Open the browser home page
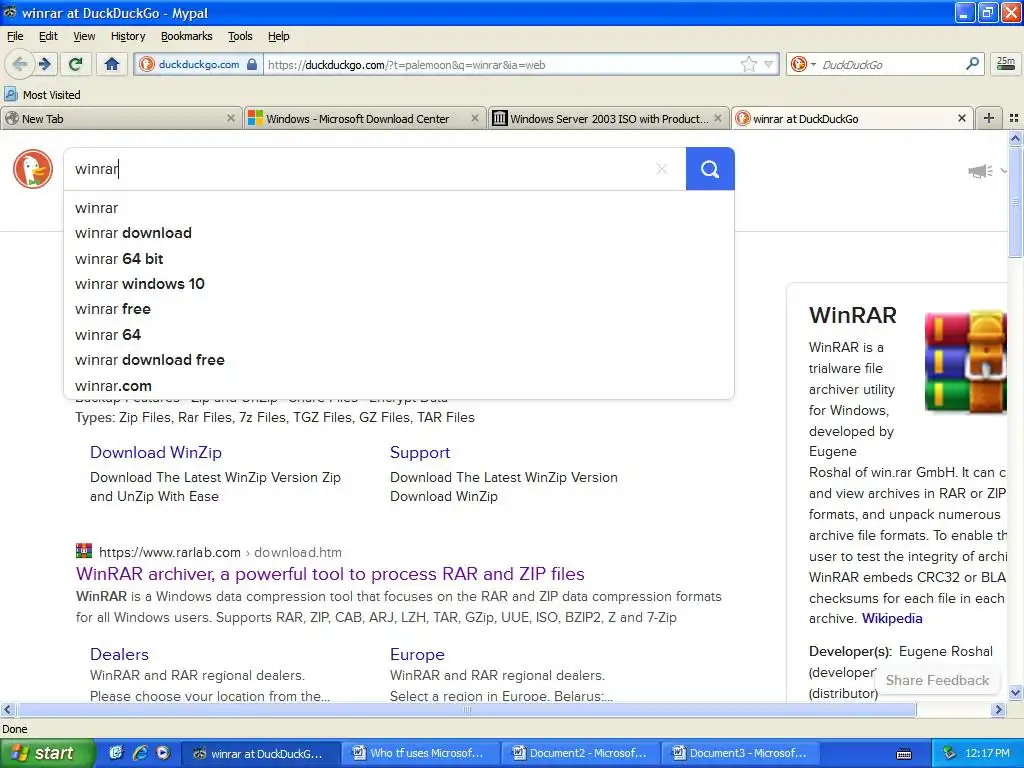 click(x=112, y=64)
